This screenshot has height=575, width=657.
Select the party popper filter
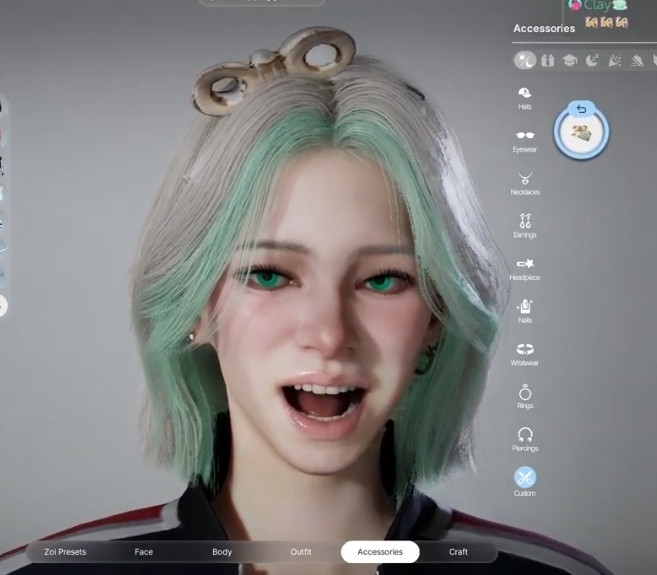tap(613, 61)
